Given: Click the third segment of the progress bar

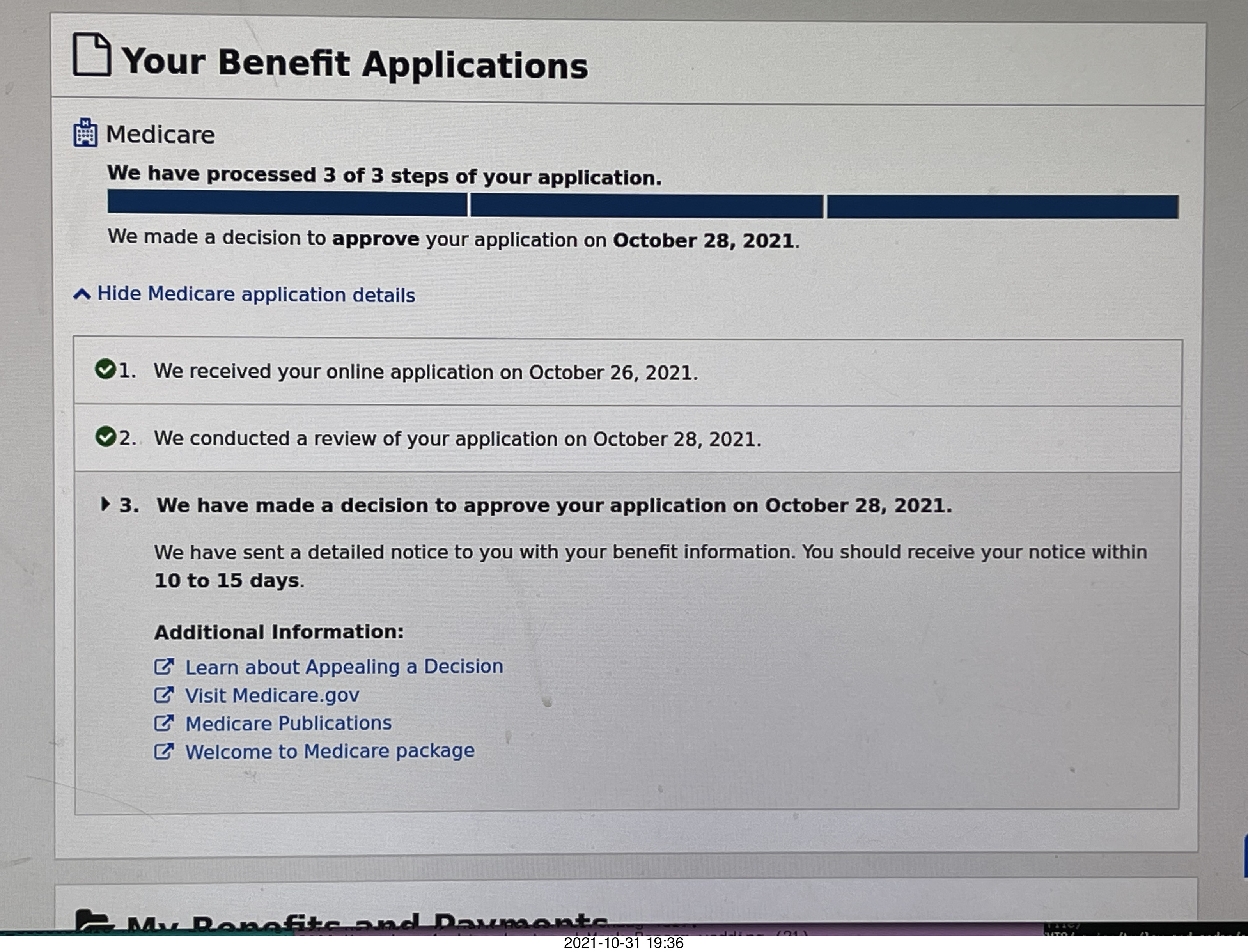Looking at the screenshot, I should [1002, 207].
